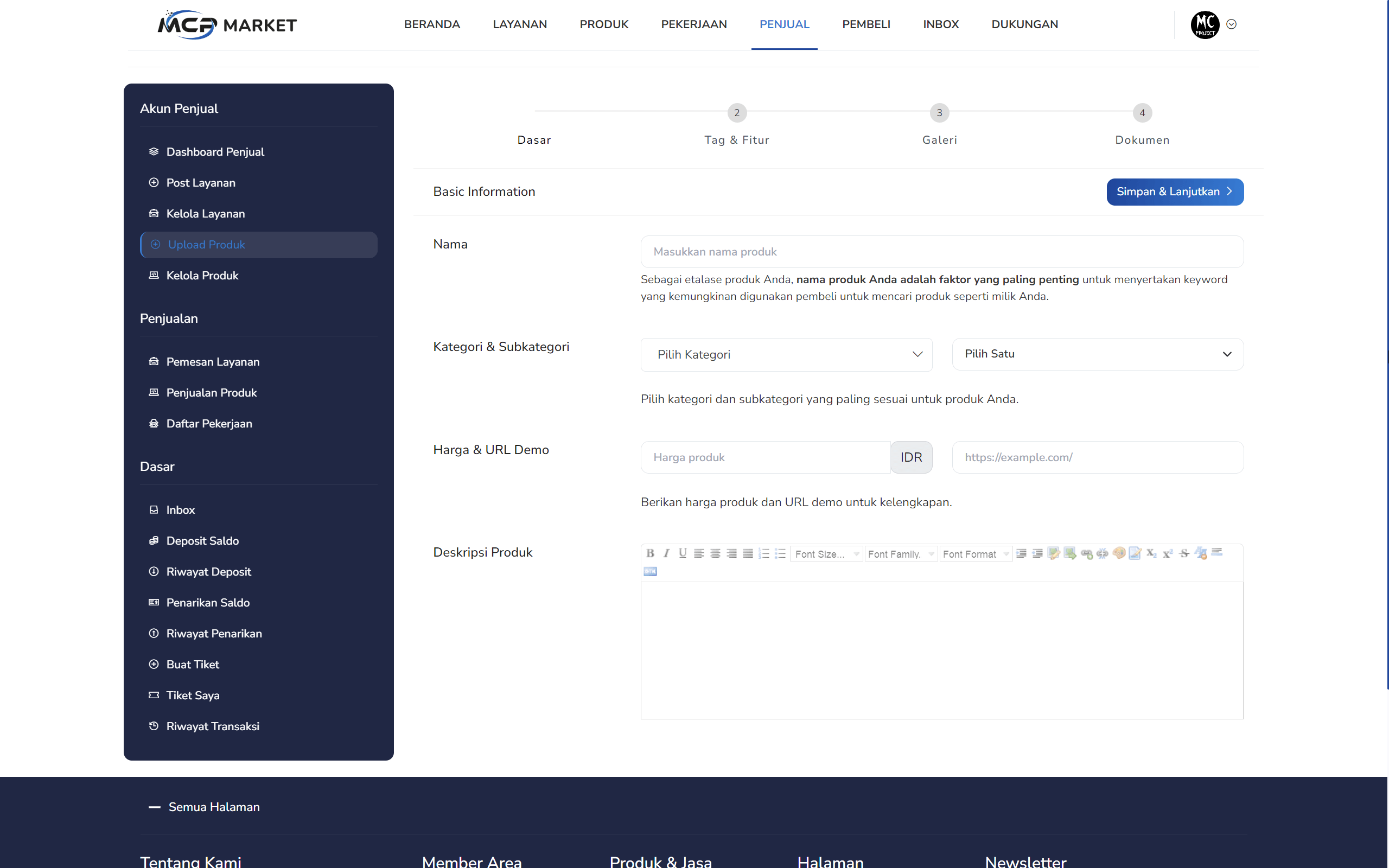Switch to the PEMBELI tab
This screenshot has width=1389, height=868.
tap(866, 24)
